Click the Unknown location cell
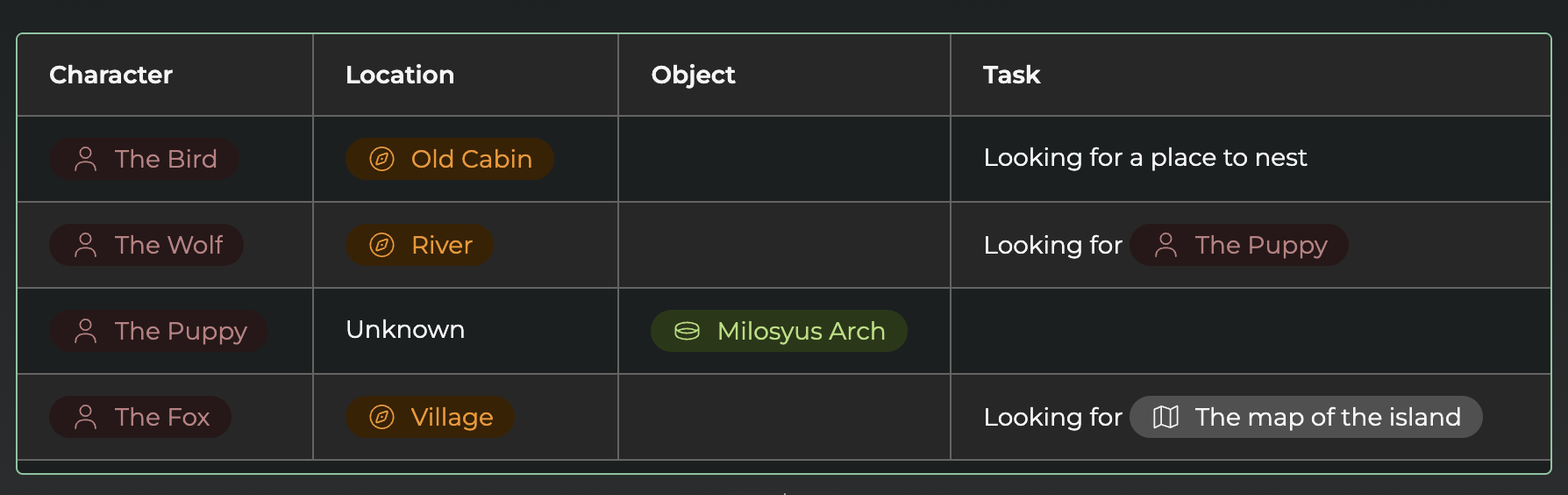Image resolution: width=1568 pixels, height=495 pixels. (x=405, y=329)
